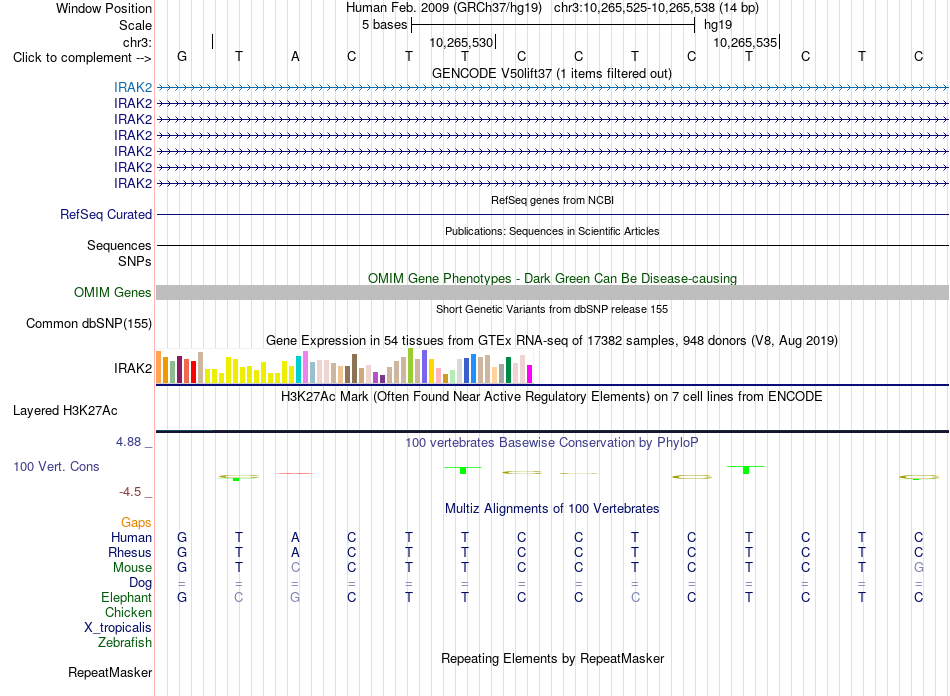The width and height of the screenshot is (950, 696).
Task: Click the 'Click to complement -->' label
Action: (82, 58)
